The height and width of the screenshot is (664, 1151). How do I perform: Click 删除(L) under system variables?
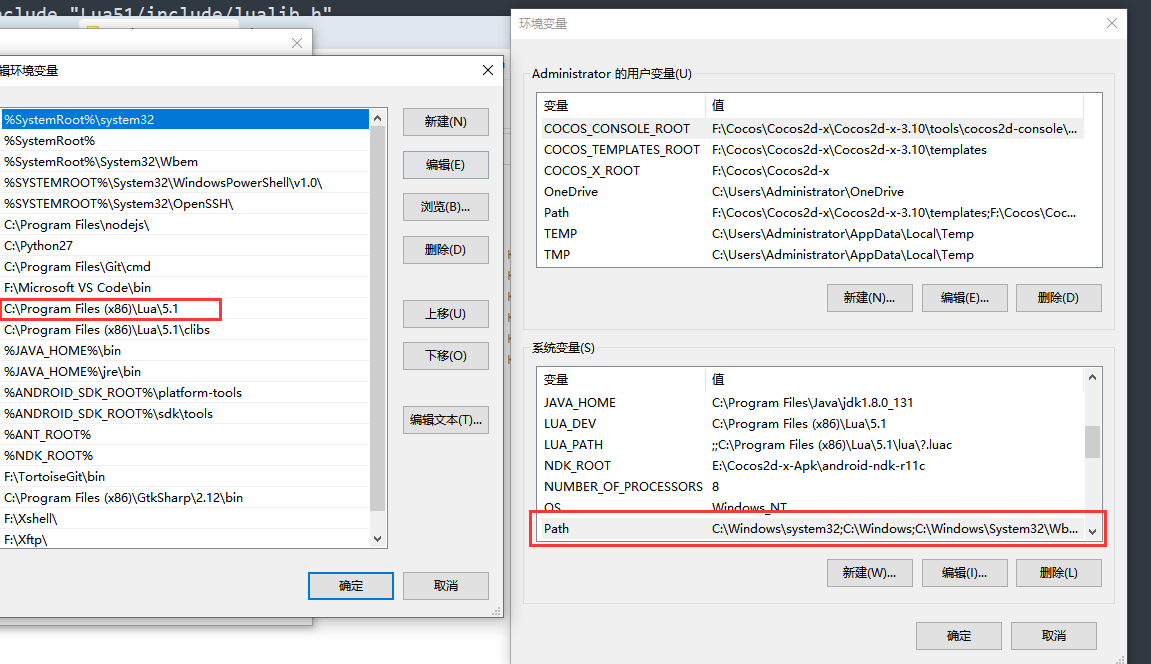click(1059, 573)
